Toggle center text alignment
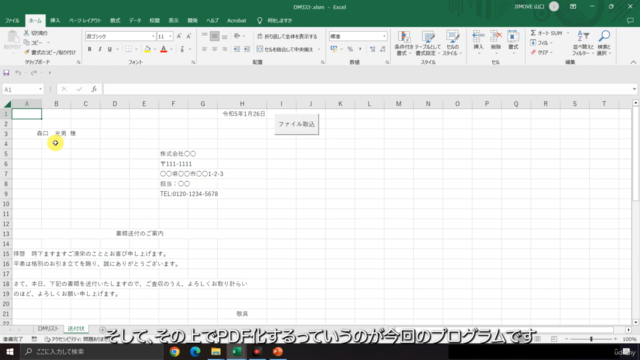Image resolution: width=640 pixels, height=360 pixels. click(x=214, y=49)
